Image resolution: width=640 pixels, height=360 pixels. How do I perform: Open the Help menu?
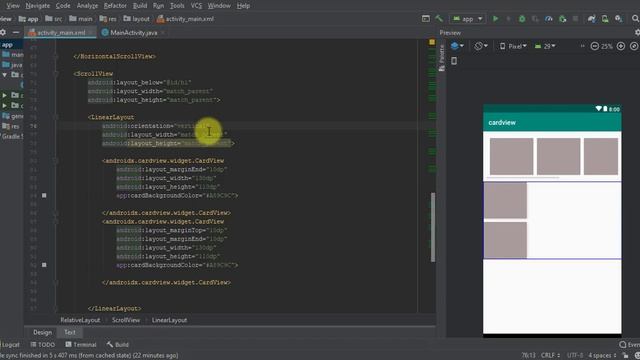[x=243, y=6]
